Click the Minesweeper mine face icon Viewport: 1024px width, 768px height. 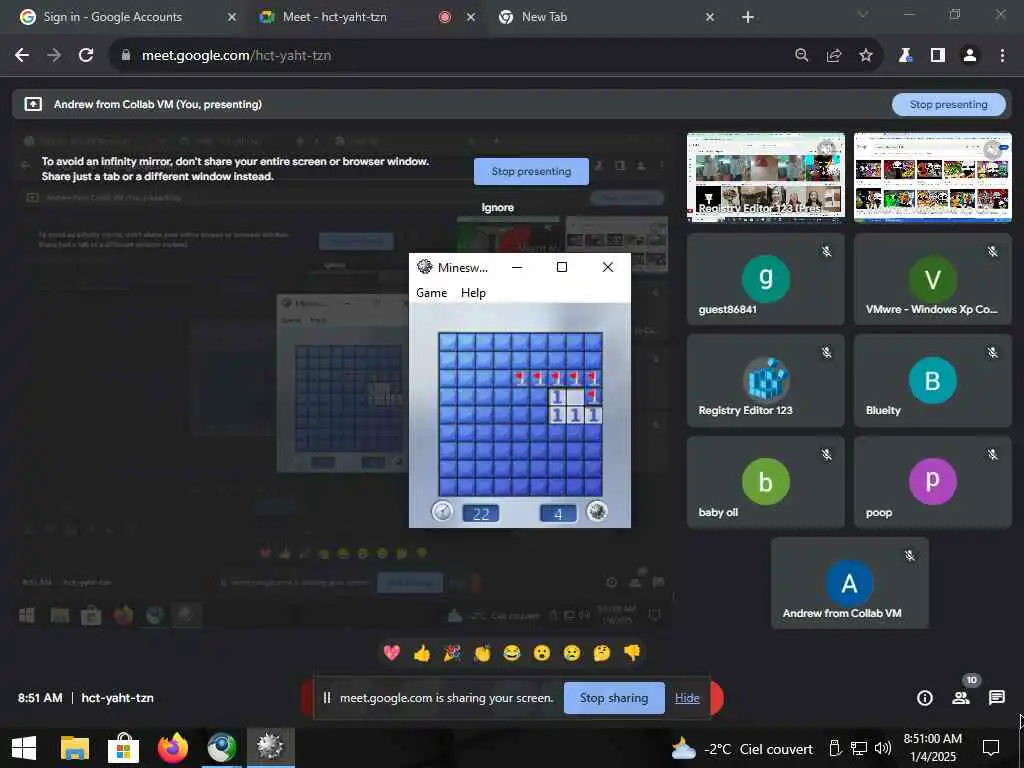[x=597, y=511]
